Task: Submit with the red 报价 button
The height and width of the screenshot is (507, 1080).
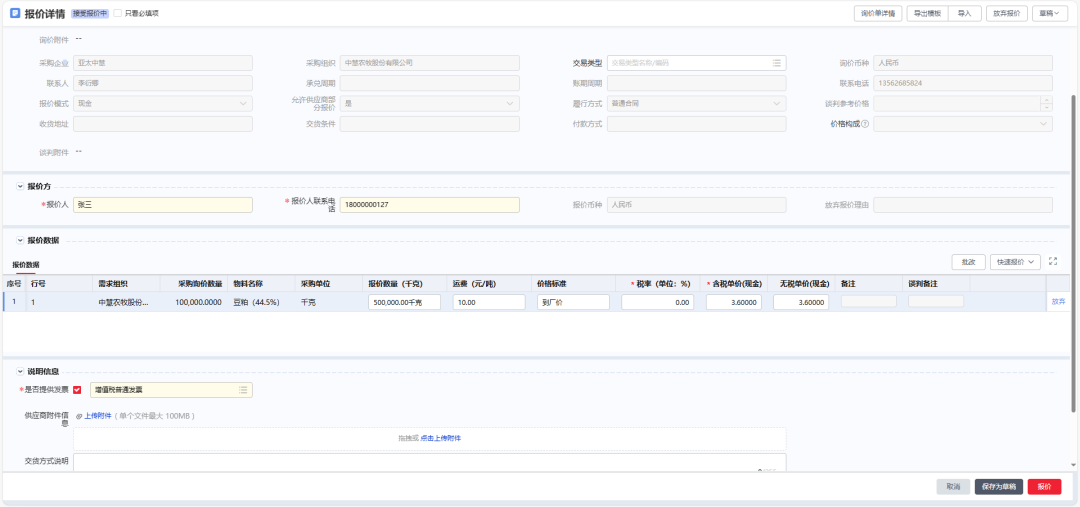Action: (1044, 486)
